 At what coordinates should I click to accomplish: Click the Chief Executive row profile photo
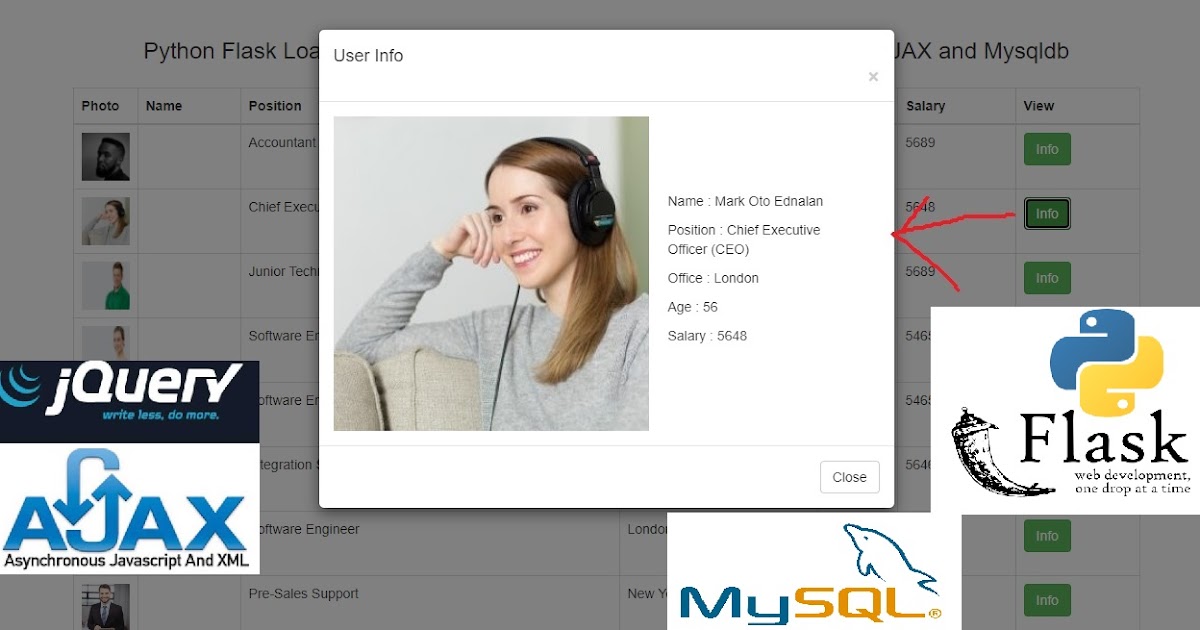pos(105,221)
